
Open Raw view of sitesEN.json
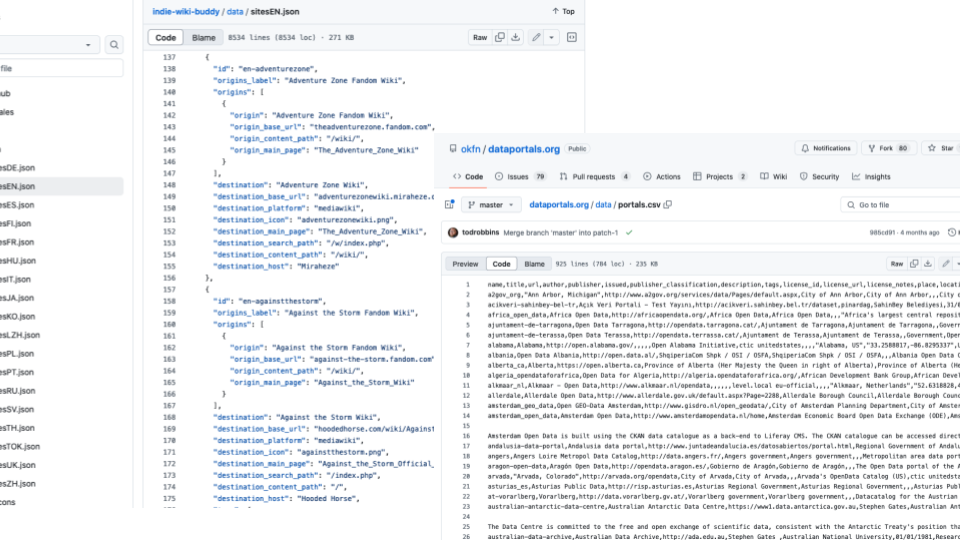click(x=480, y=37)
